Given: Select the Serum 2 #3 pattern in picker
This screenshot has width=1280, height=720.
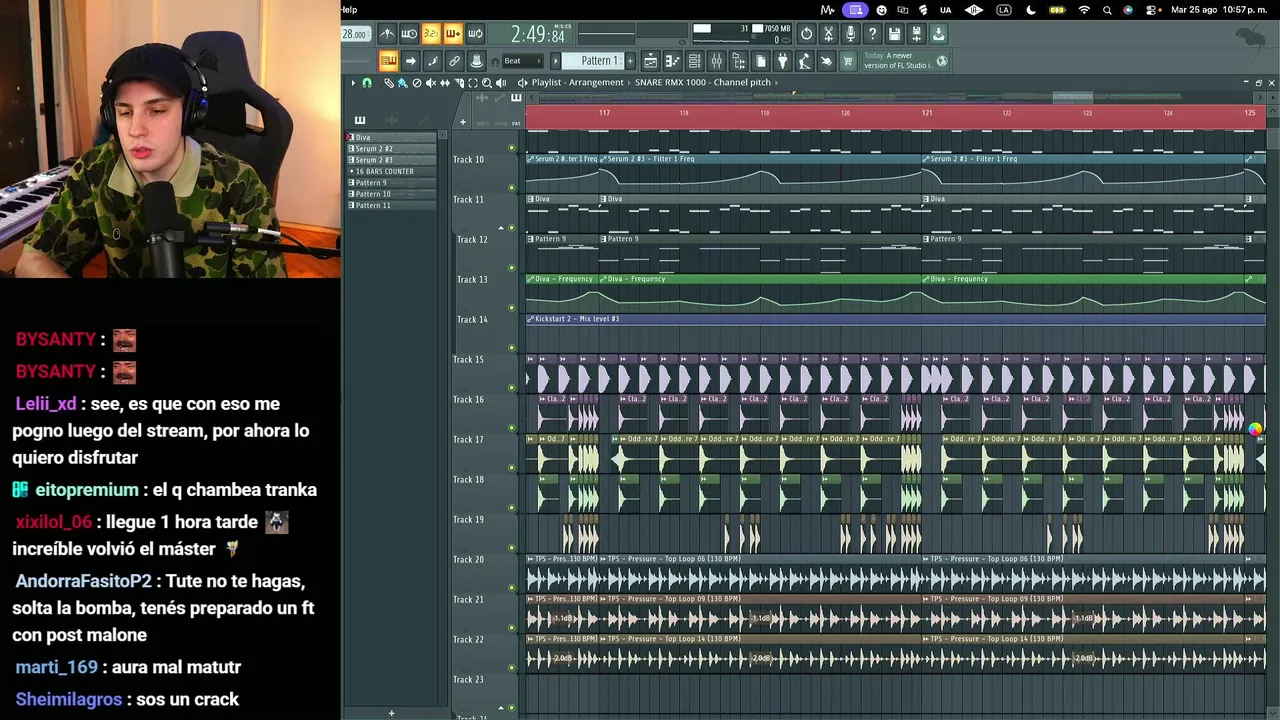Looking at the screenshot, I should (x=392, y=160).
